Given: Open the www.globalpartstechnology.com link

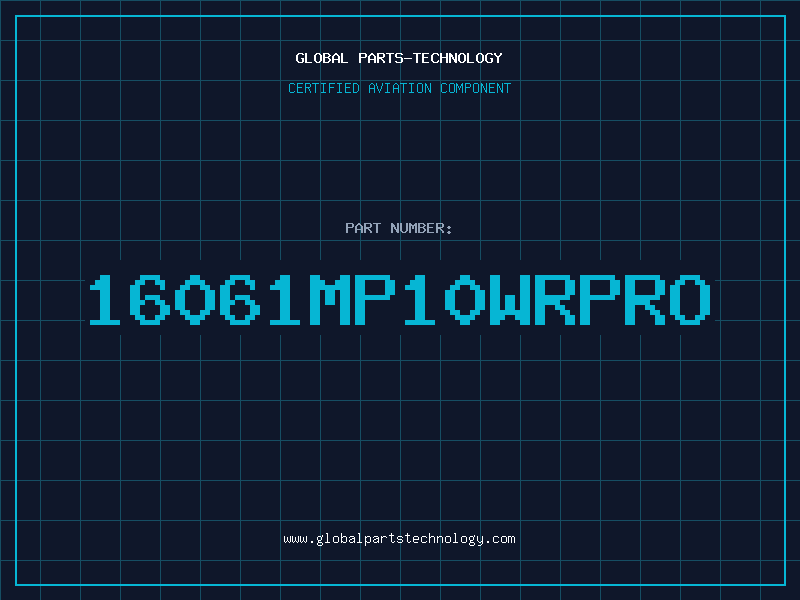Looking at the screenshot, I should tap(399, 539).
